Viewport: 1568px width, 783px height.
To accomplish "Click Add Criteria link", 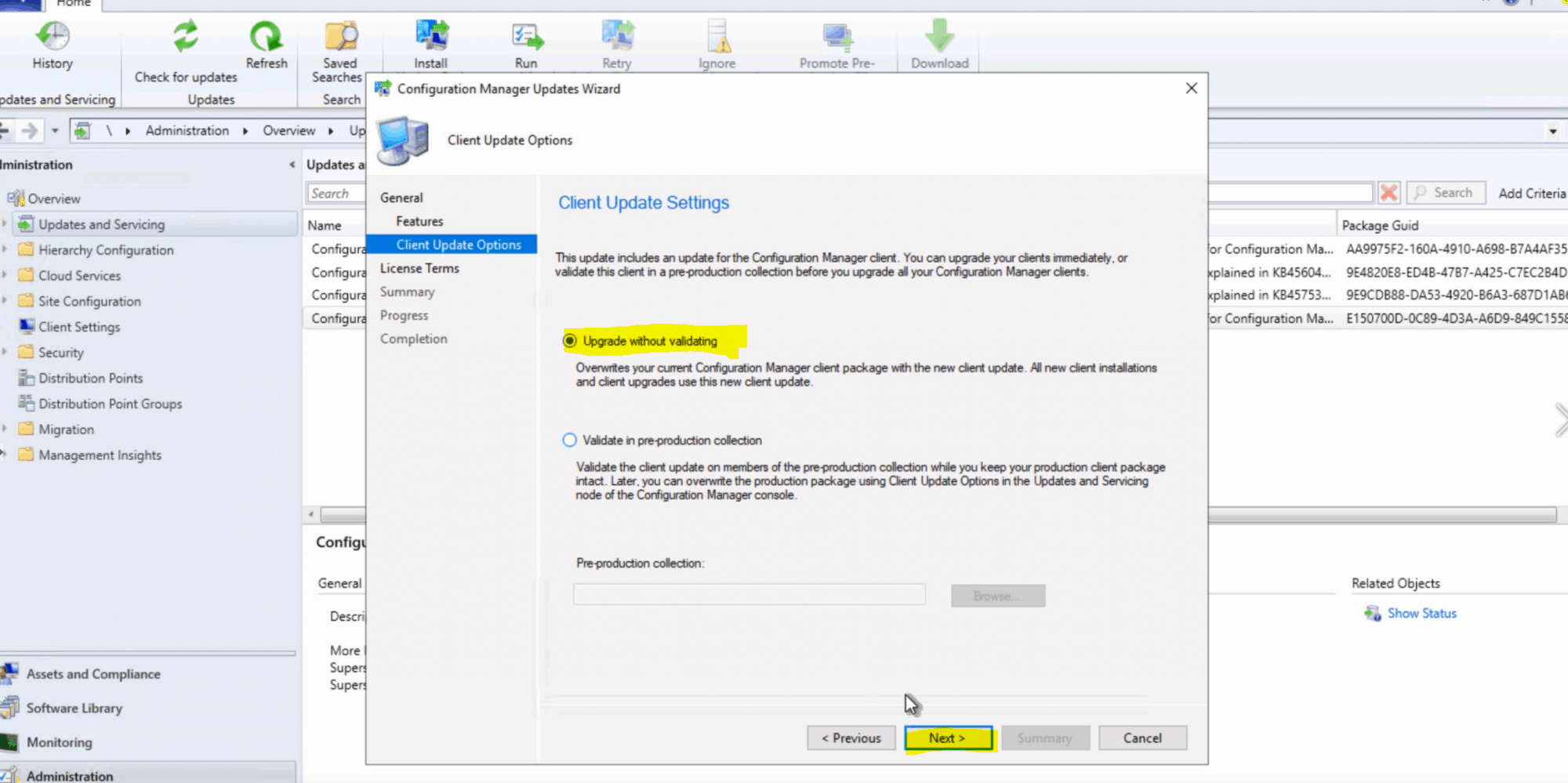I will tap(1533, 194).
